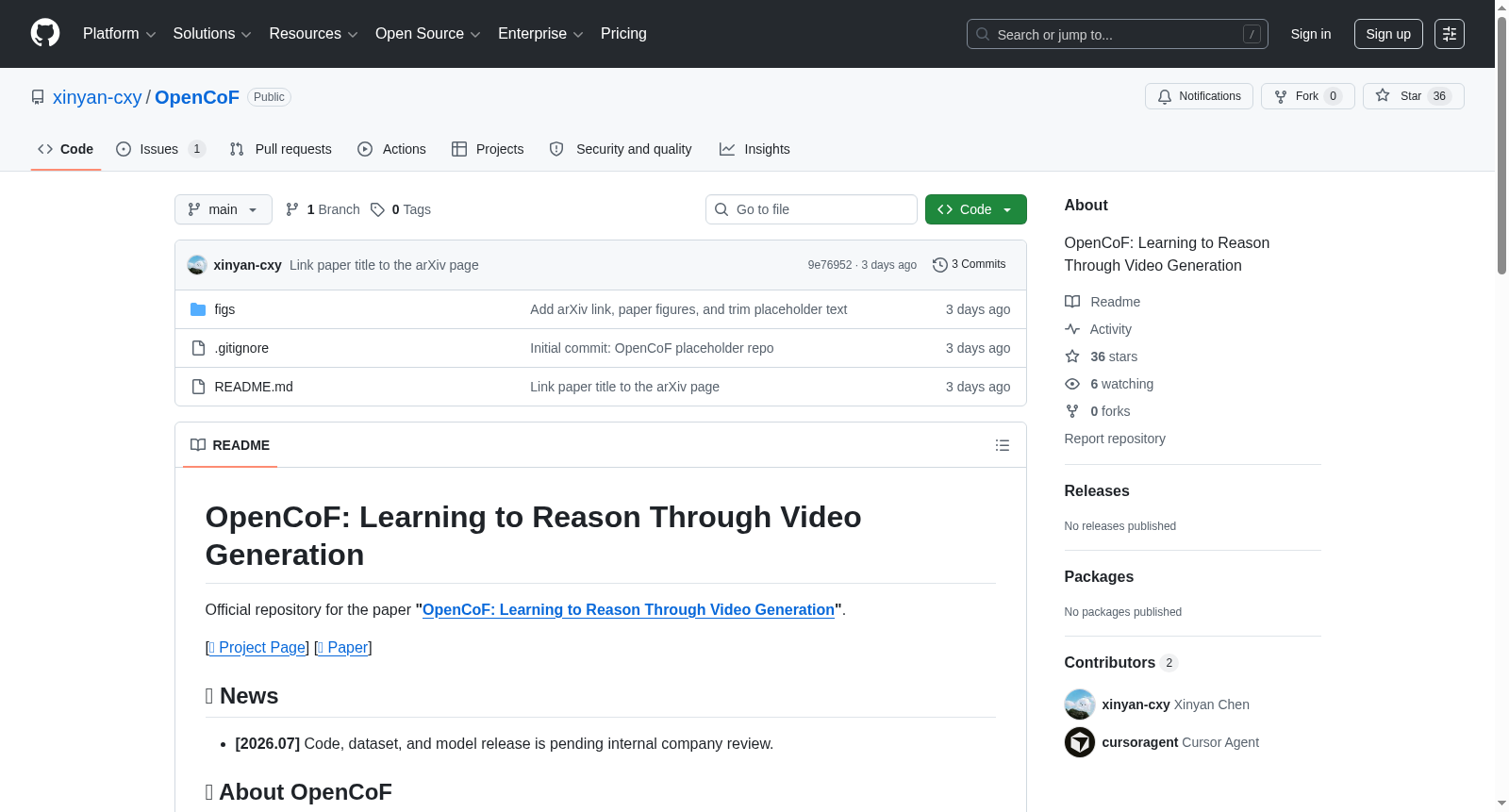
Task: Open the Activity pulse link
Action: coord(1098,329)
